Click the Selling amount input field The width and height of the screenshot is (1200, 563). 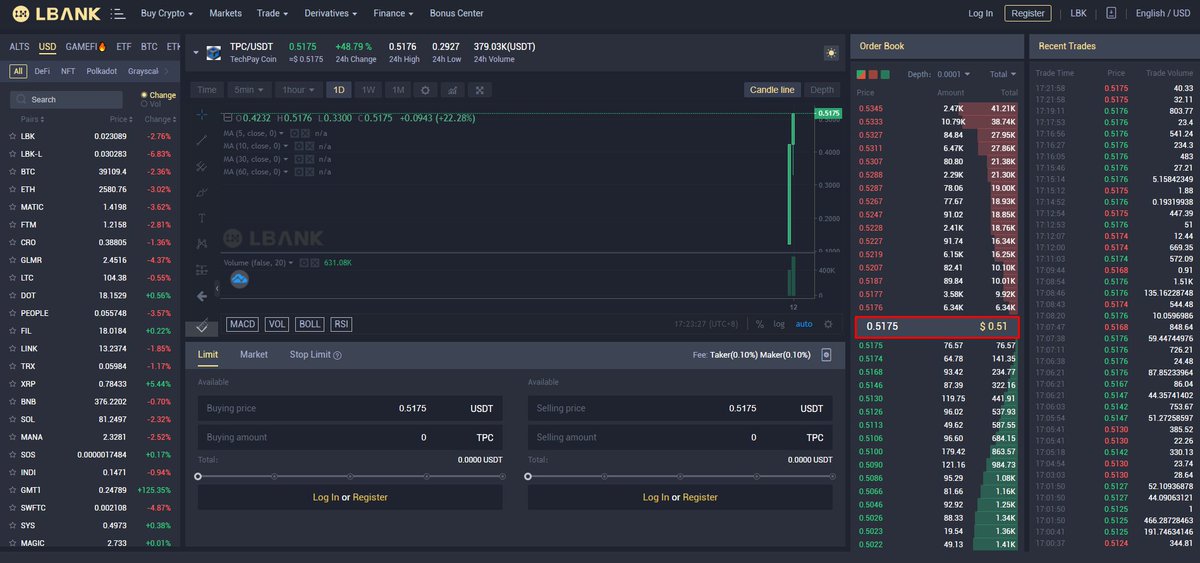point(680,438)
